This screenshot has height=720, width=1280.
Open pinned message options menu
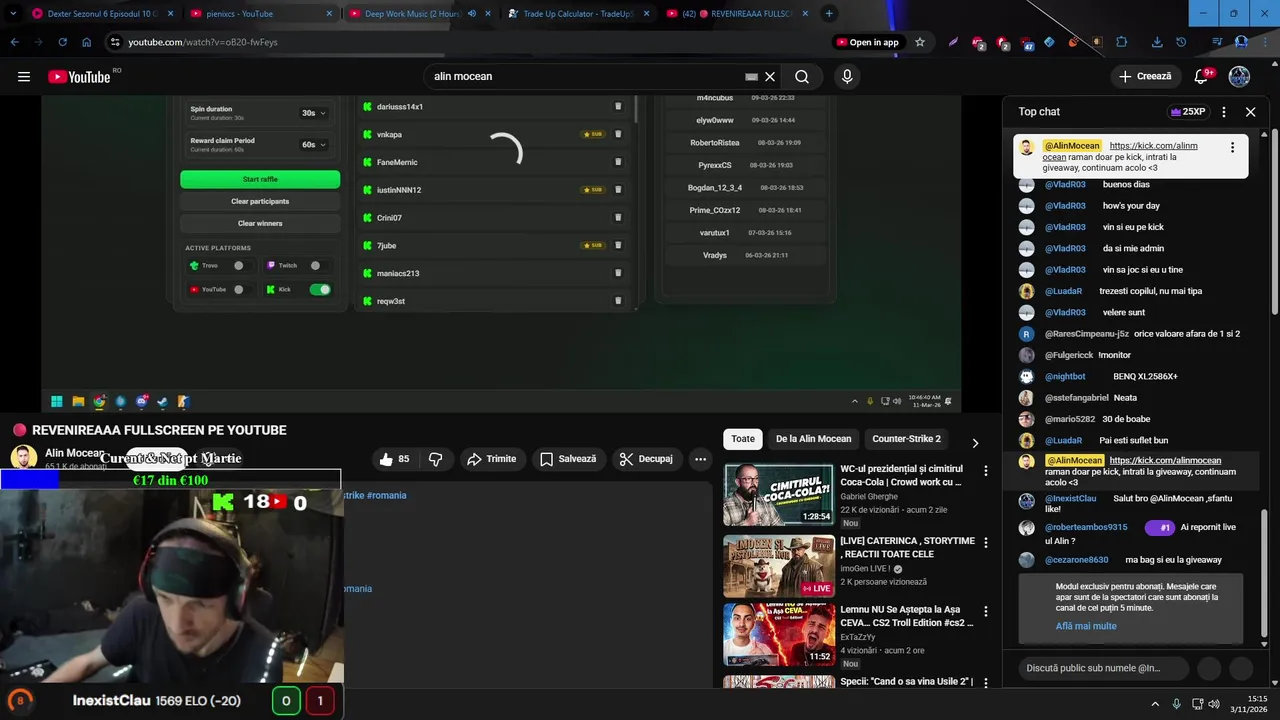click(1232, 147)
